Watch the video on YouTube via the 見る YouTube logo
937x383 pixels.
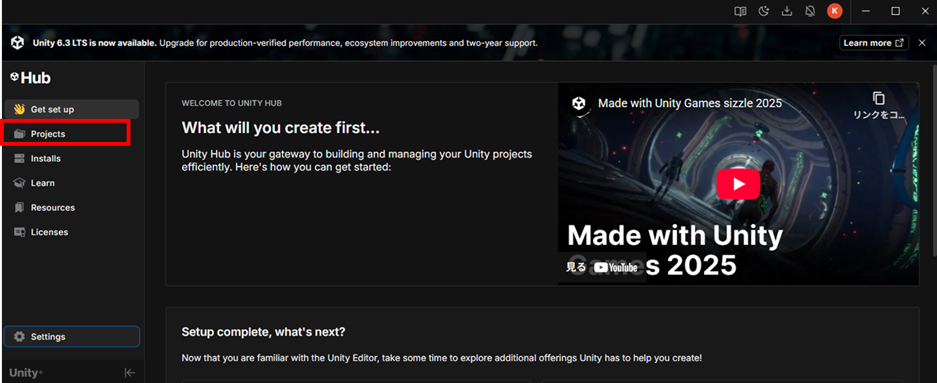[601, 268]
